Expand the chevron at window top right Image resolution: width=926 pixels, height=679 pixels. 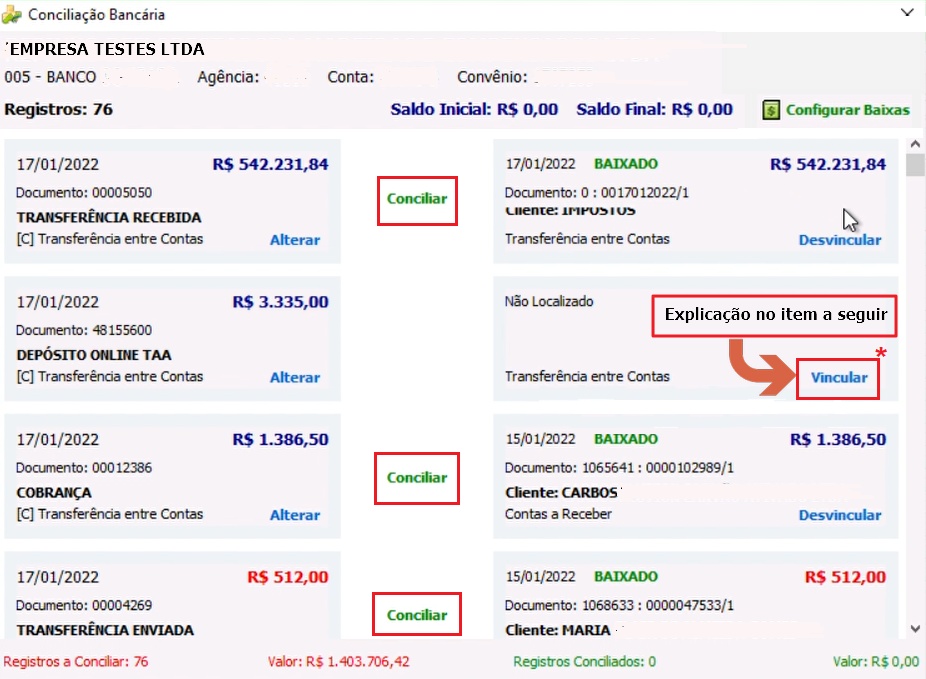pos(907,12)
